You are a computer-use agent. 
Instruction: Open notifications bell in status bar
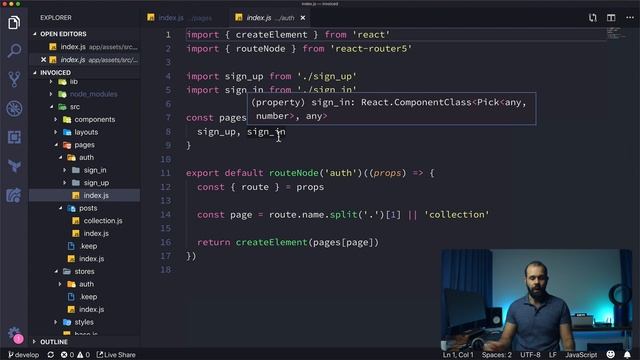627,354
